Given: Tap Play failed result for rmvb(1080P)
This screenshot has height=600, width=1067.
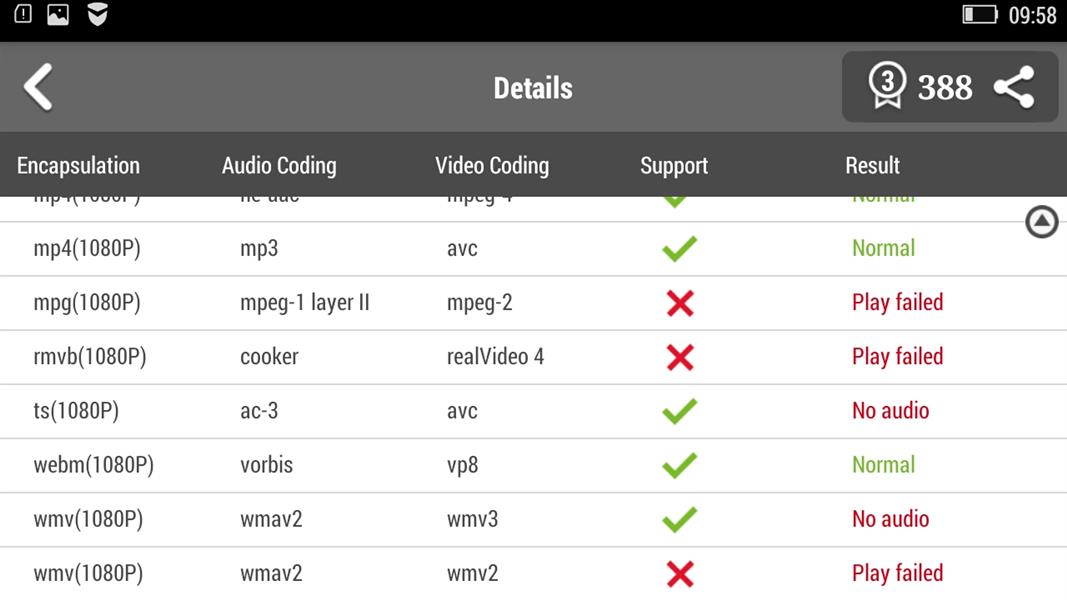Looking at the screenshot, I should point(897,357).
